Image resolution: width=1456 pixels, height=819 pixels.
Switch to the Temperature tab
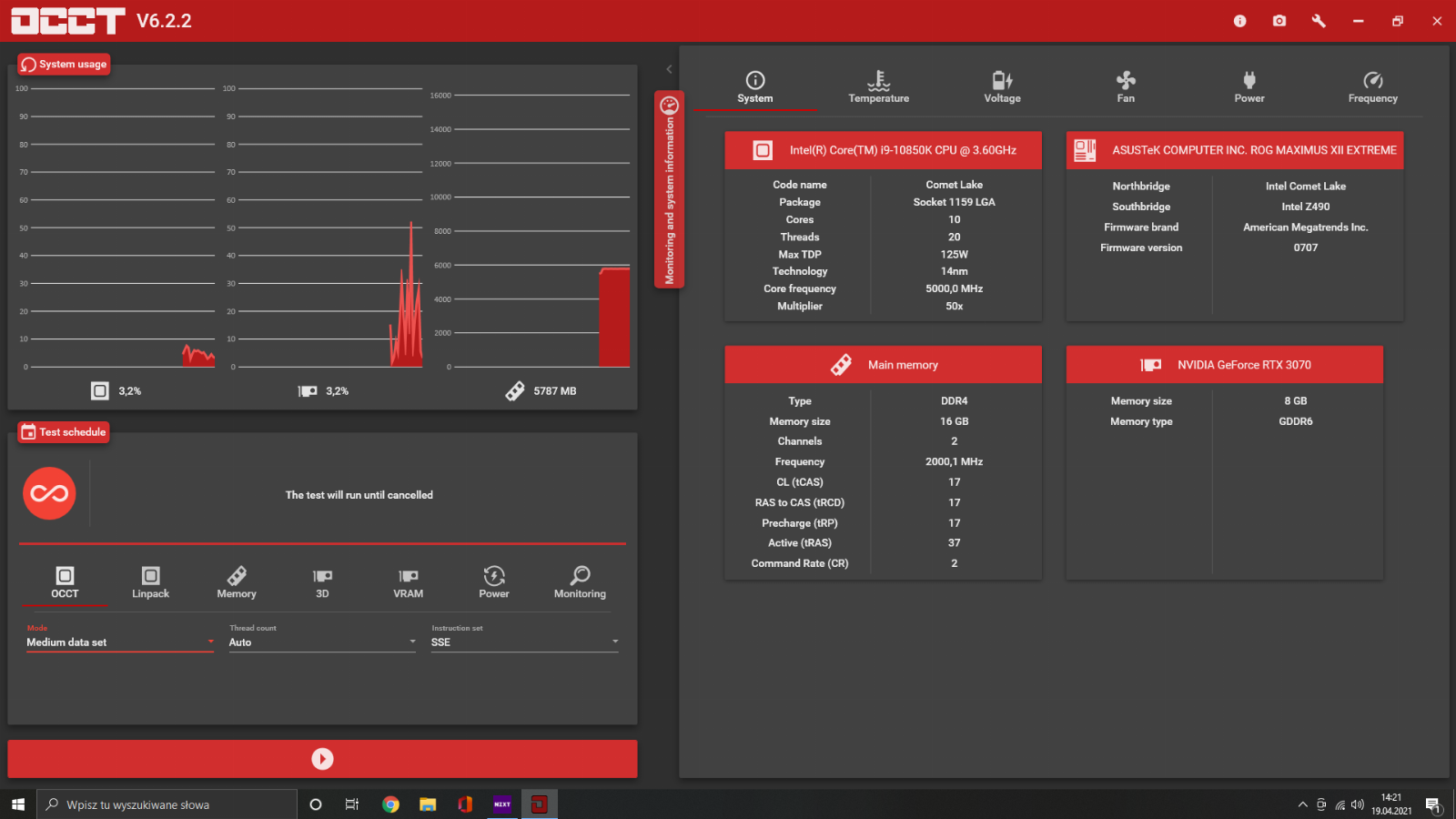879,87
